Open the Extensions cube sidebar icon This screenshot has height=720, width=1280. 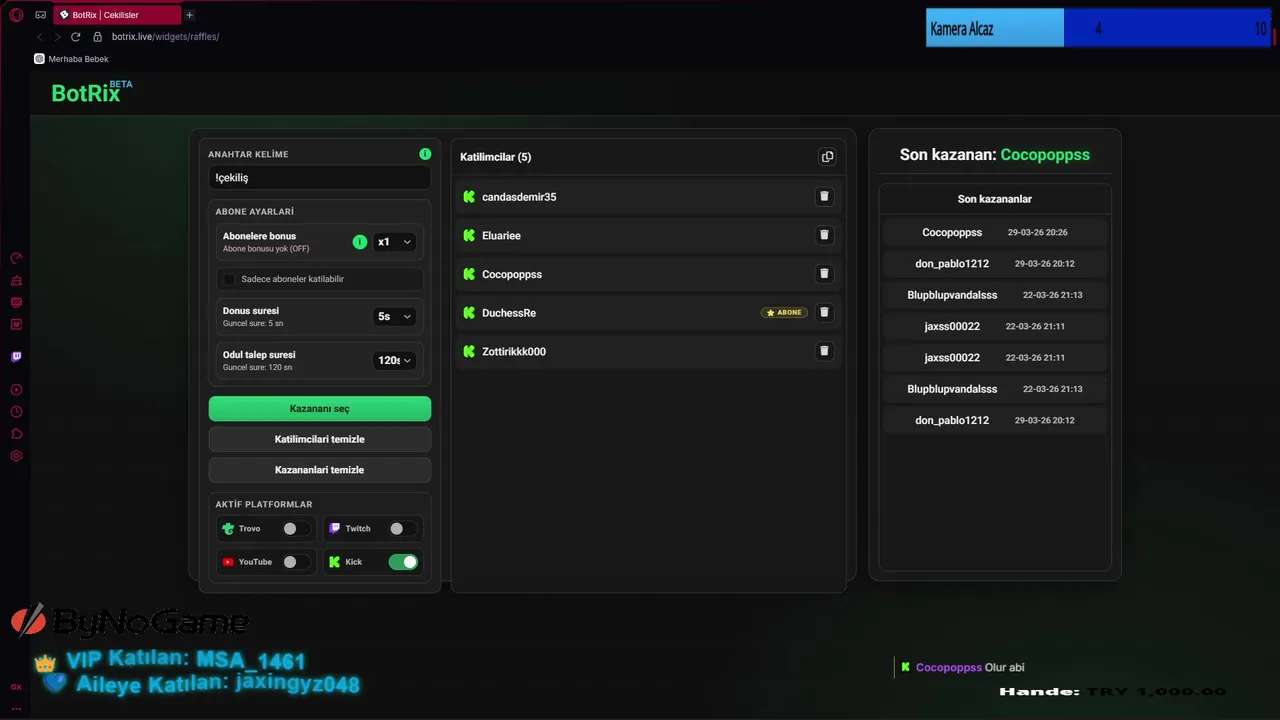(x=16, y=434)
